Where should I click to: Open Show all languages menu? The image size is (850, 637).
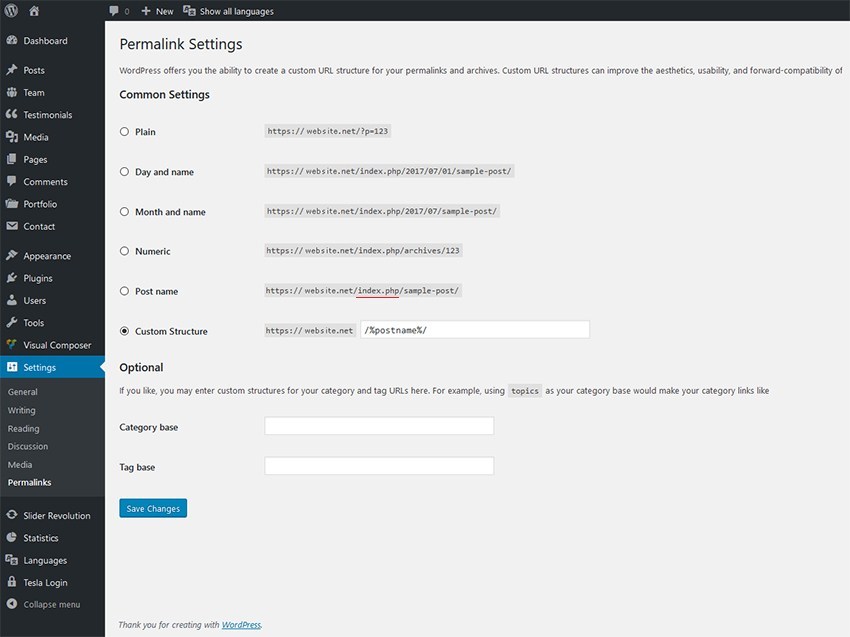pyautogui.click(x=228, y=11)
